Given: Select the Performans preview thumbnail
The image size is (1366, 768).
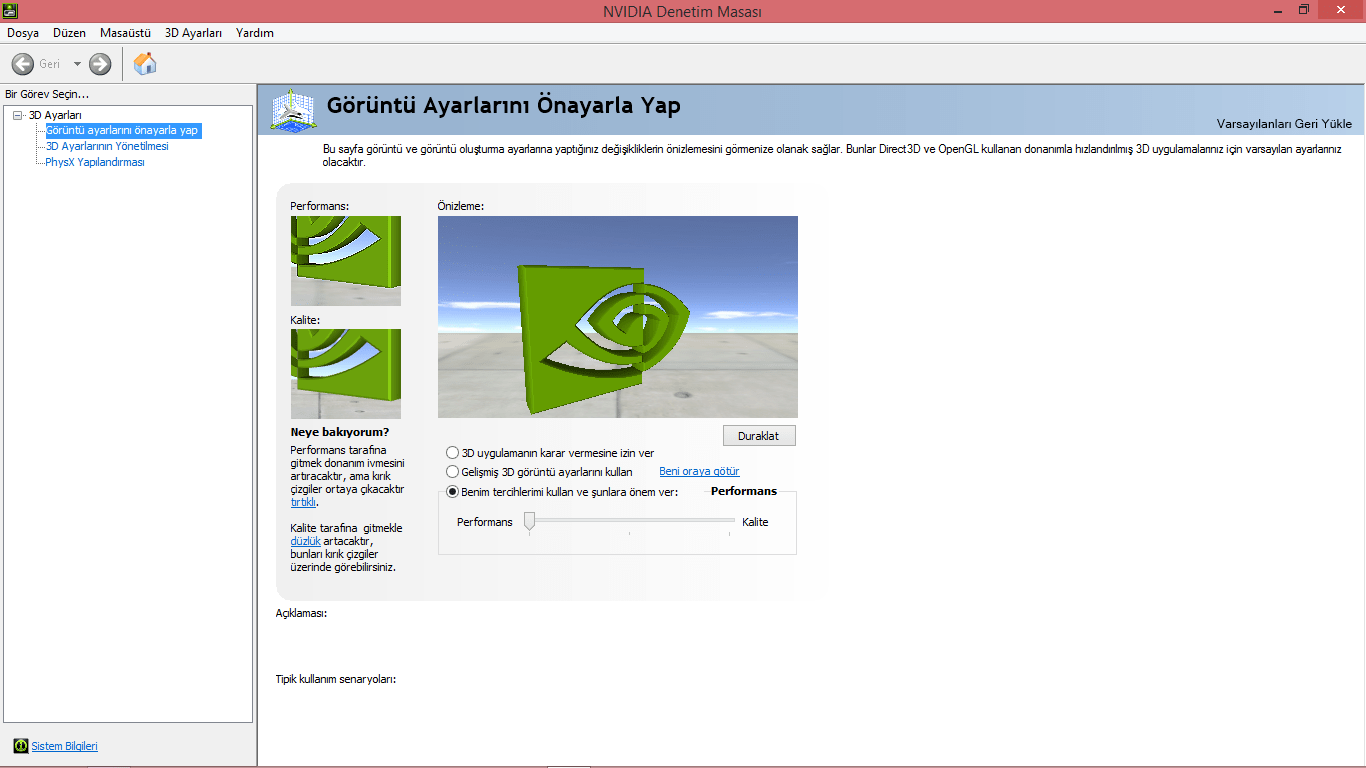Looking at the screenshot, I should pyautogui.click(x=345, y=260).
